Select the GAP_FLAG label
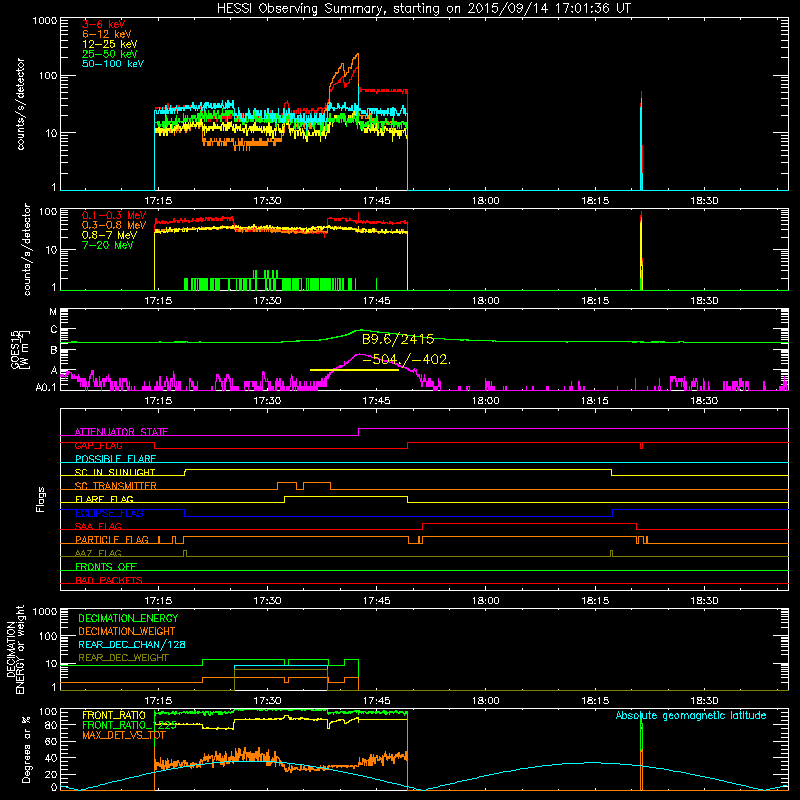Viewport: 800px width, 800px height. (x=98, y=445)
